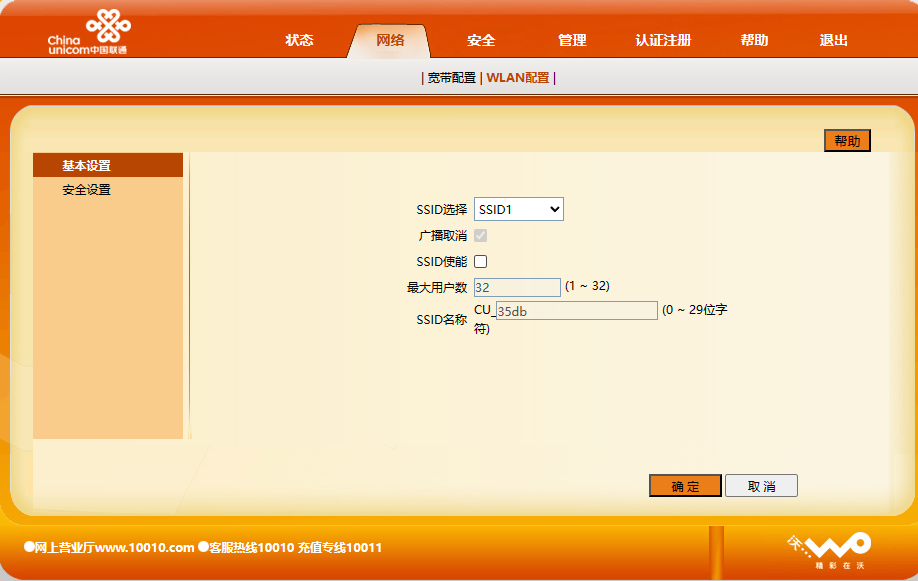Open 安全设置 in the sidebar
The width and height of the screenshot is (918, 581).
pyautogui.click(x=87, y=190)
